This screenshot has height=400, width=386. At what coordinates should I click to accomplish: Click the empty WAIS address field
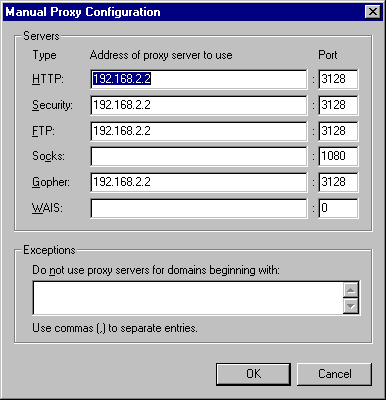point(199,208)
